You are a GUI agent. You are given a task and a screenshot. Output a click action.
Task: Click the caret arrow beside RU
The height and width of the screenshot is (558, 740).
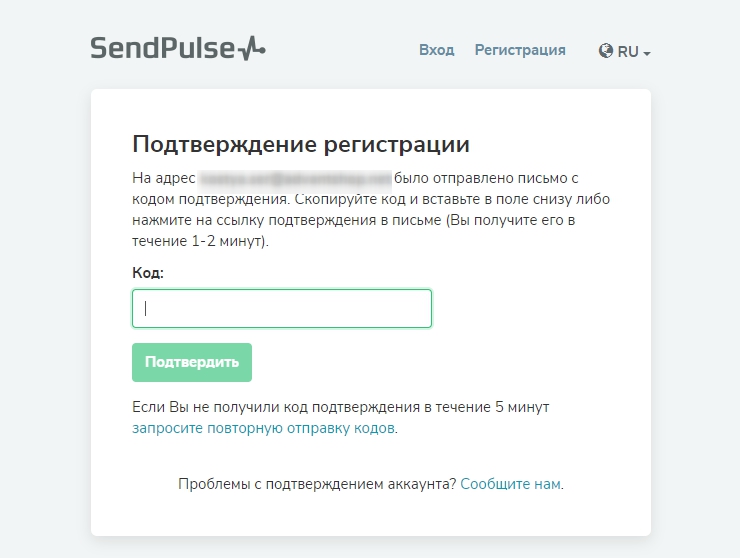click(647, 53)
